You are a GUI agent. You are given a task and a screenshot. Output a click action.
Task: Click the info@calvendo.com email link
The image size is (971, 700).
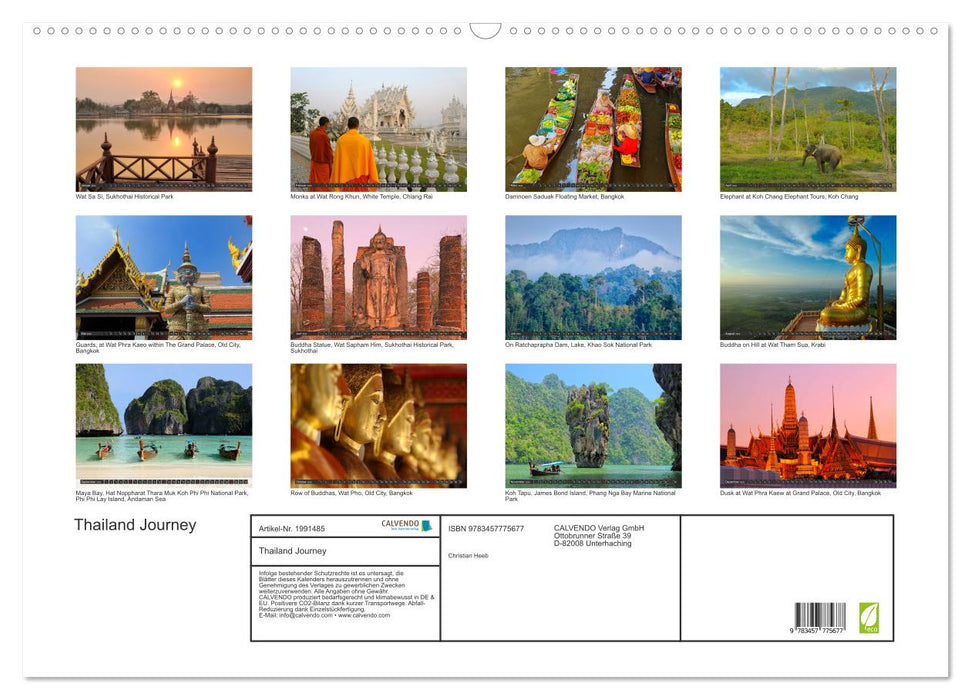pyautogui.click(x=302, y=614)
